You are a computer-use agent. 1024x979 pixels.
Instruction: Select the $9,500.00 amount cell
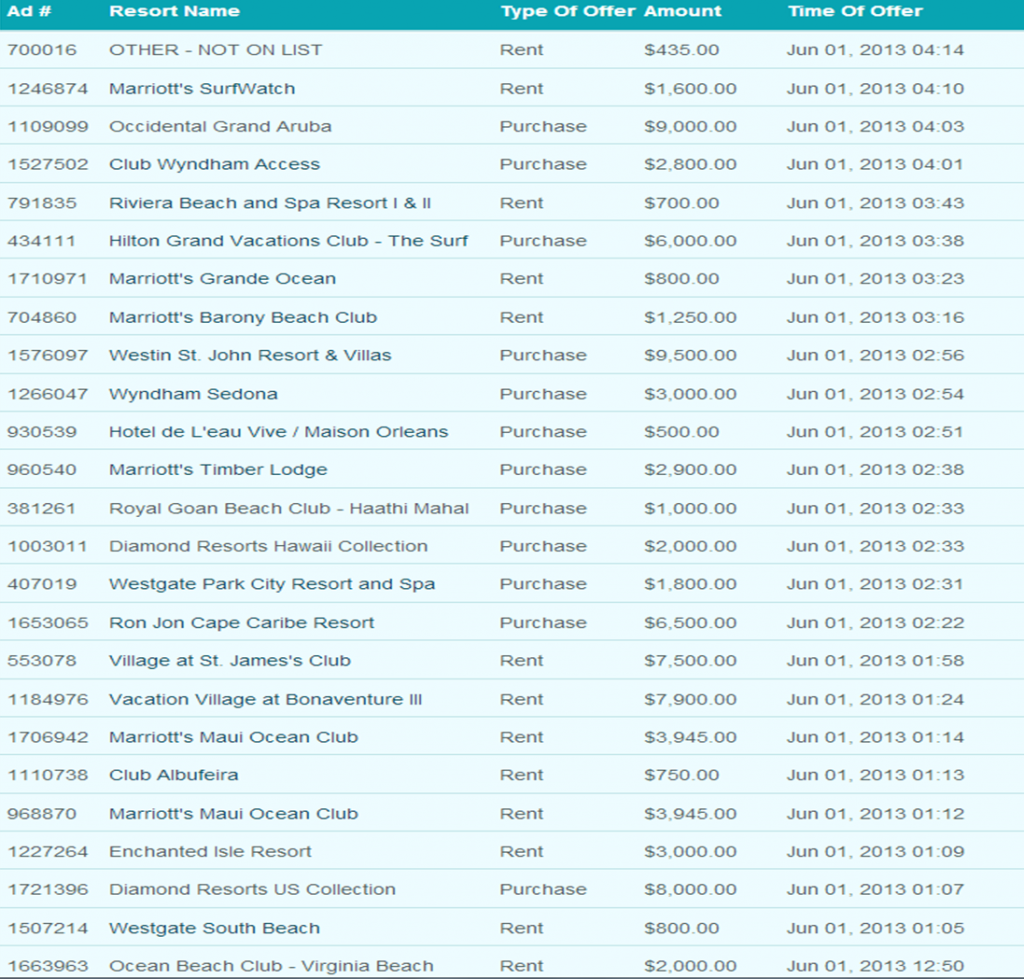point(690,355)
